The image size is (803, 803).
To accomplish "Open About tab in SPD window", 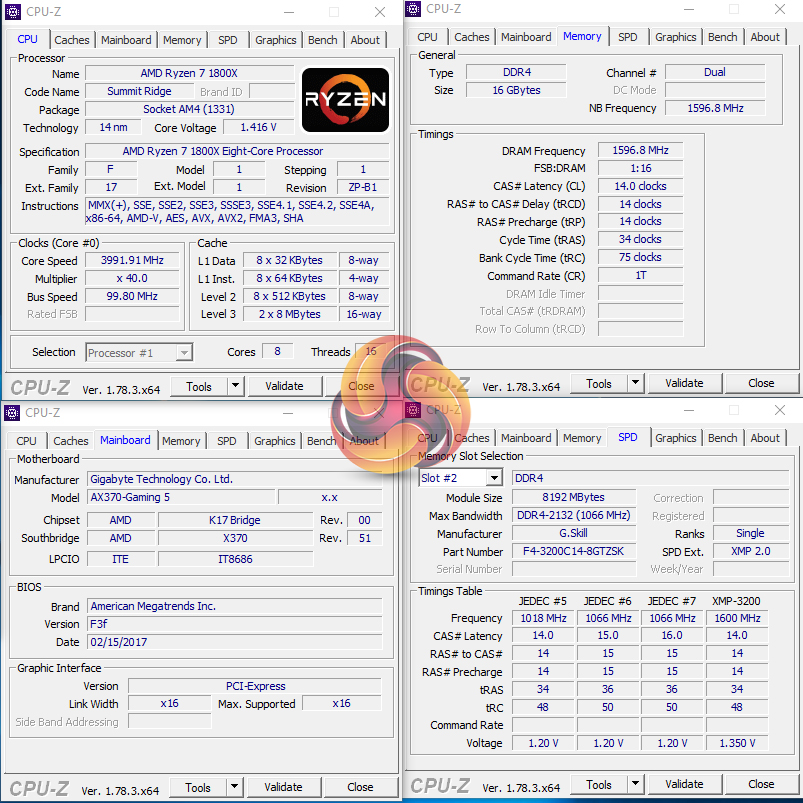I will (x=765, y=438).
